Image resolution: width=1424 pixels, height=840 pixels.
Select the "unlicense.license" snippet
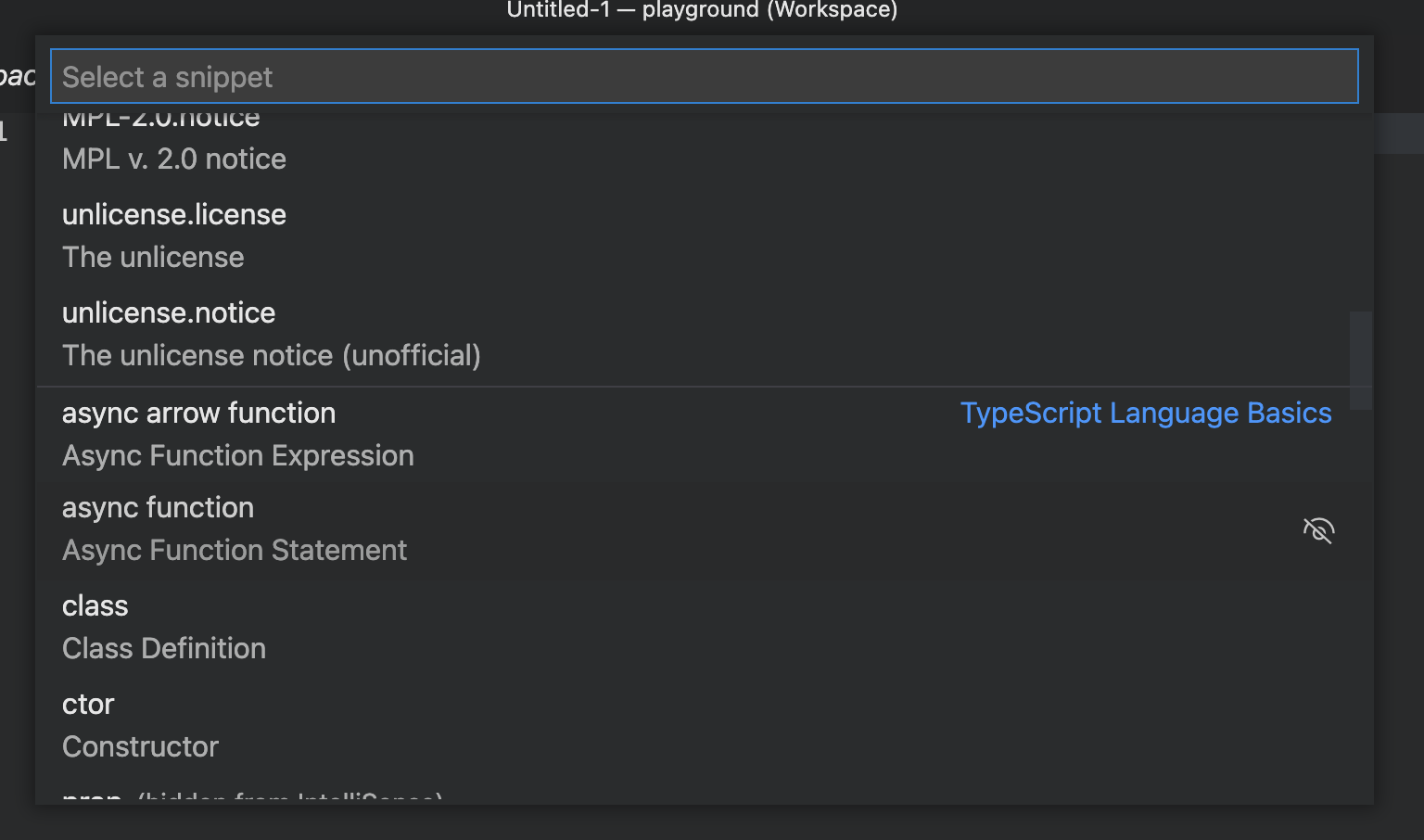[x=173, y=214]
